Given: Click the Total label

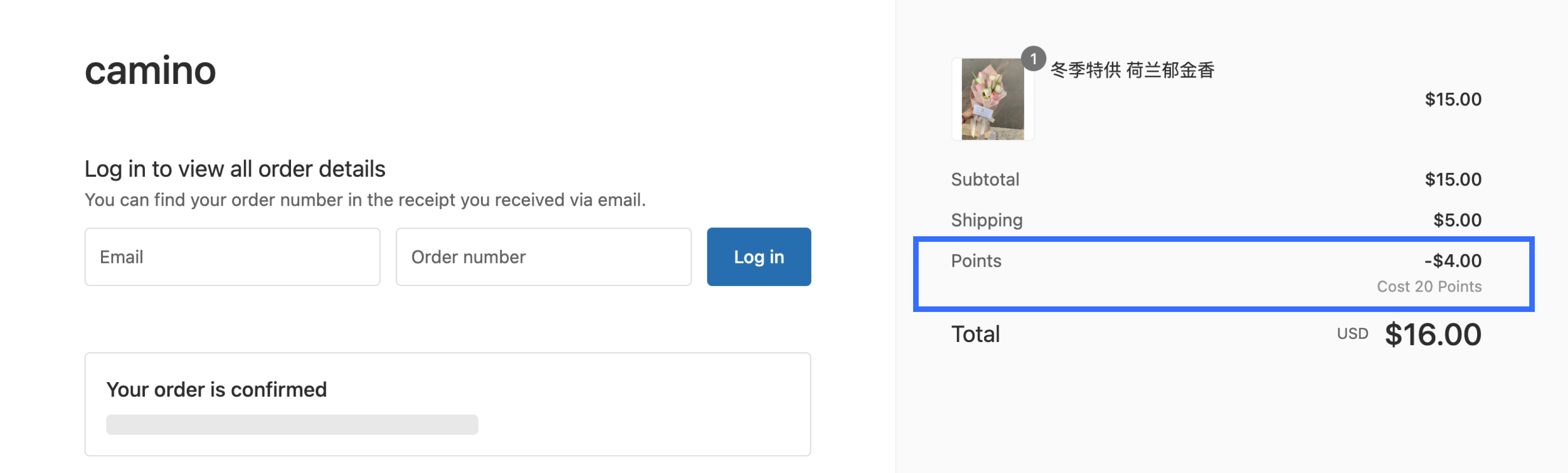Looking at the screenshot, I should pos(975,334).
